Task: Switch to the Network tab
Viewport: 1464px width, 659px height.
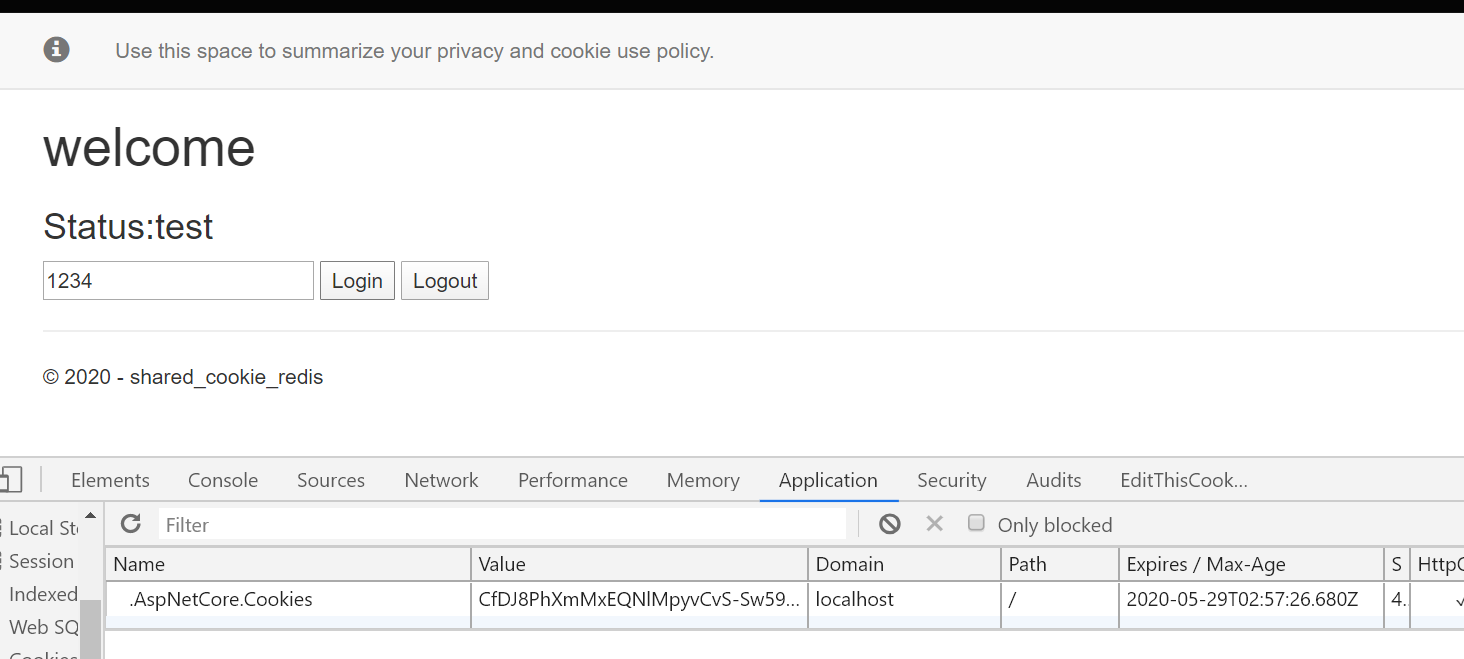Action: pos(441,480)
